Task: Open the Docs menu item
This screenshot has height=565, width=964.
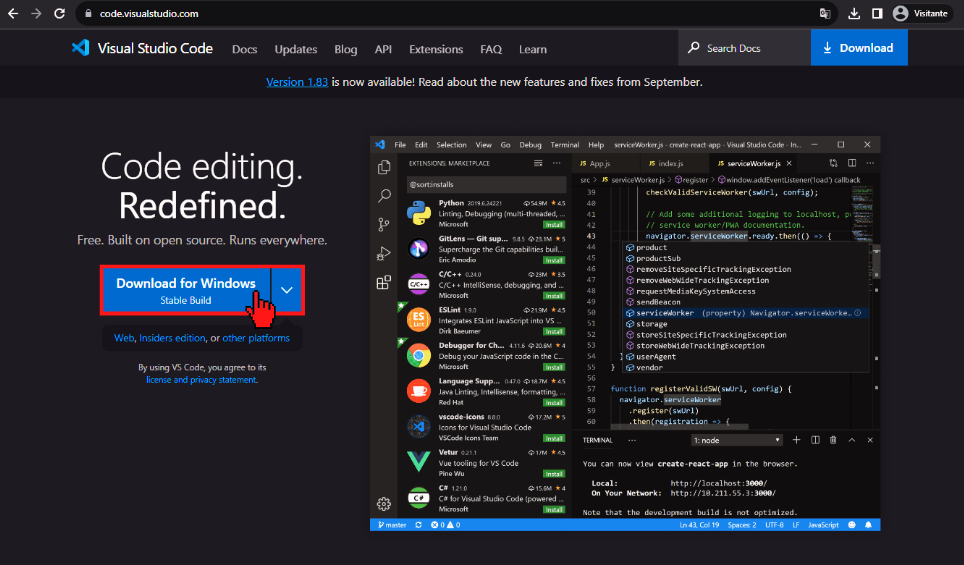Action: [244, 49]
